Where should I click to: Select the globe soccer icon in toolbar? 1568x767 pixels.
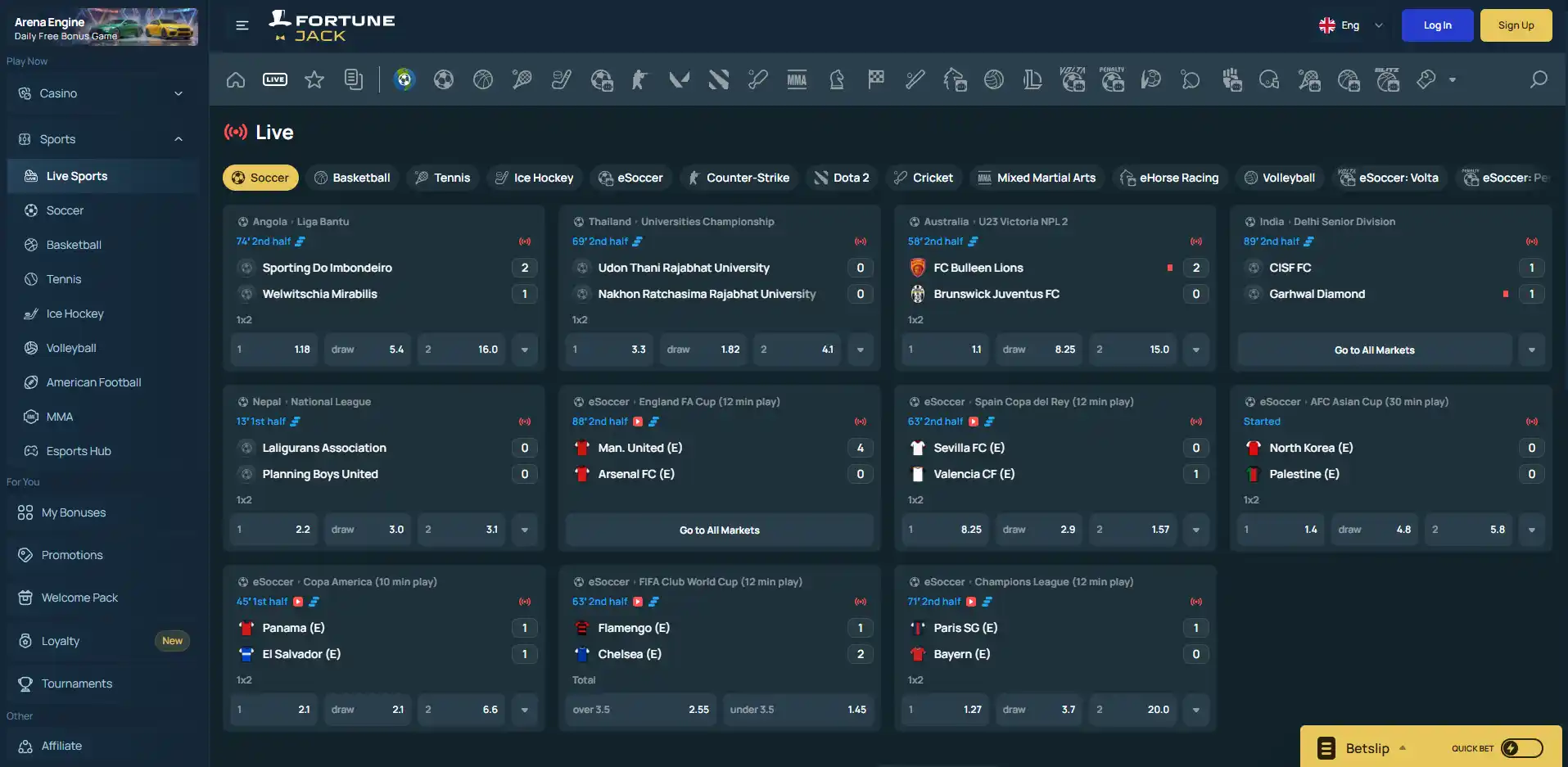click(404, 79)
